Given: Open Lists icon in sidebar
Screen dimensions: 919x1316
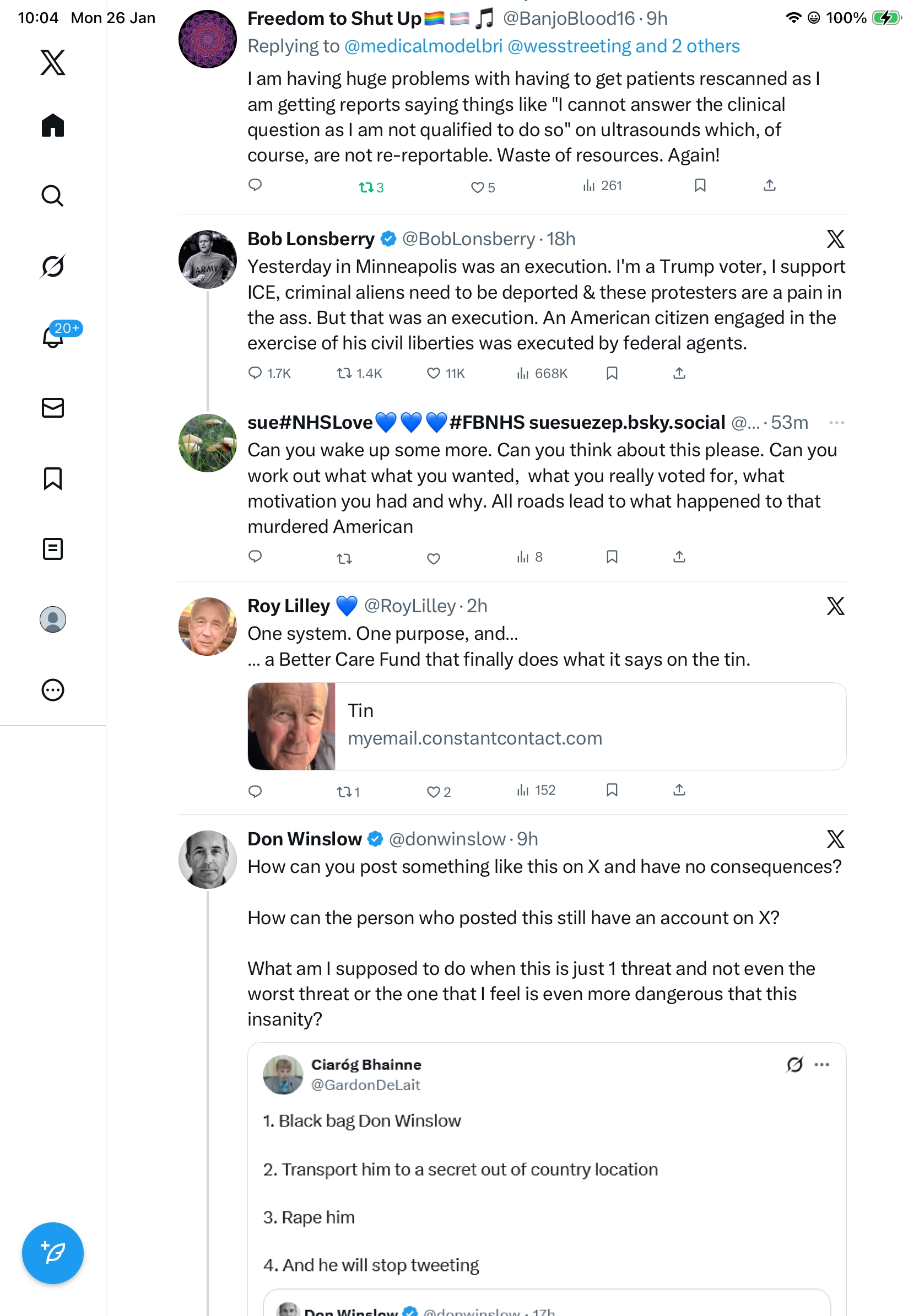Looking at the screenshot, I should 53,548.
